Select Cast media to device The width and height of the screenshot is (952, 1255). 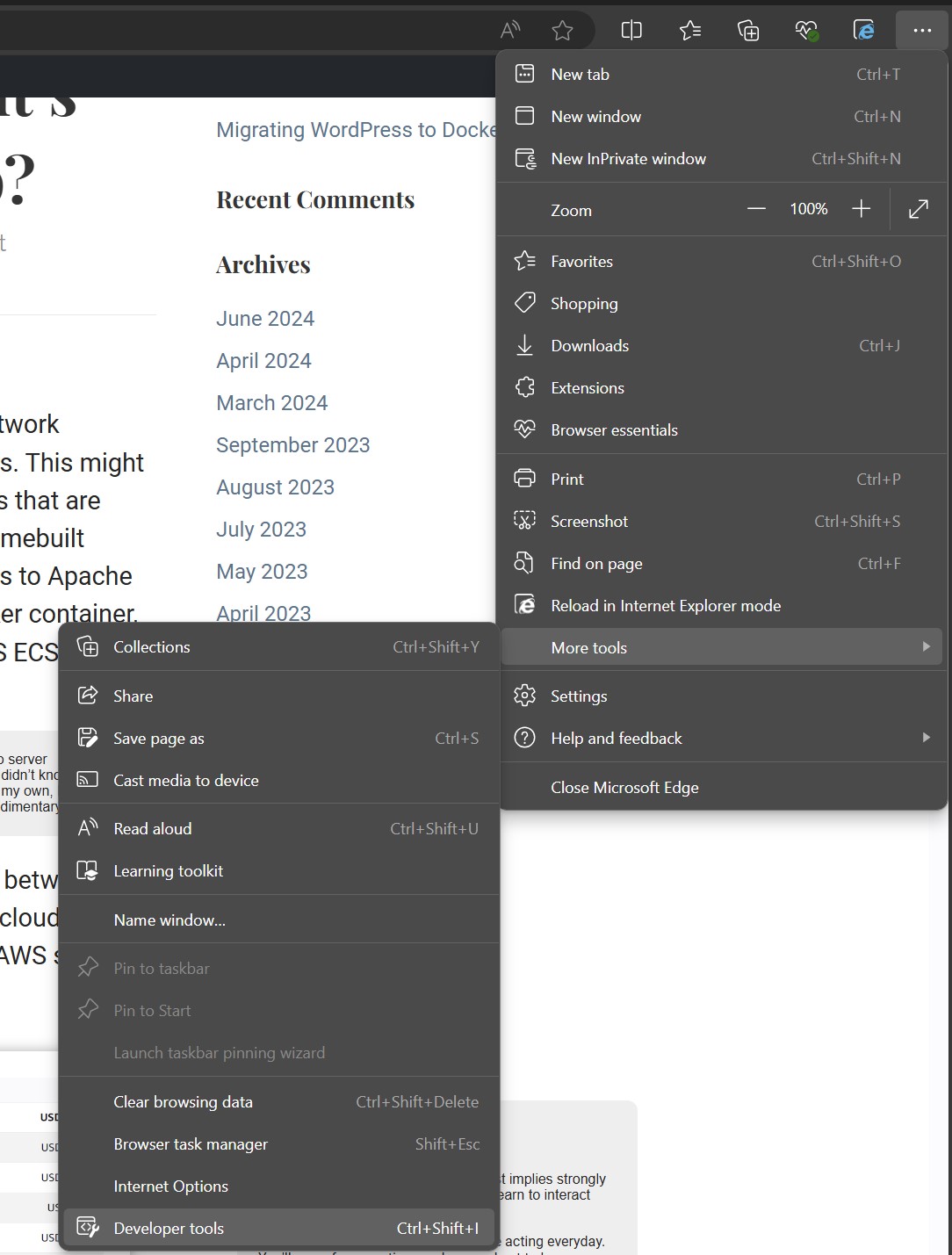pyautogui.click(x=186, y=781)
